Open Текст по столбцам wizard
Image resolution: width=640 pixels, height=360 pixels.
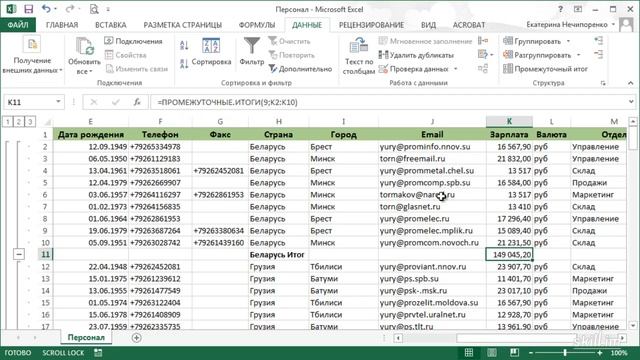[x=359, y=56]
